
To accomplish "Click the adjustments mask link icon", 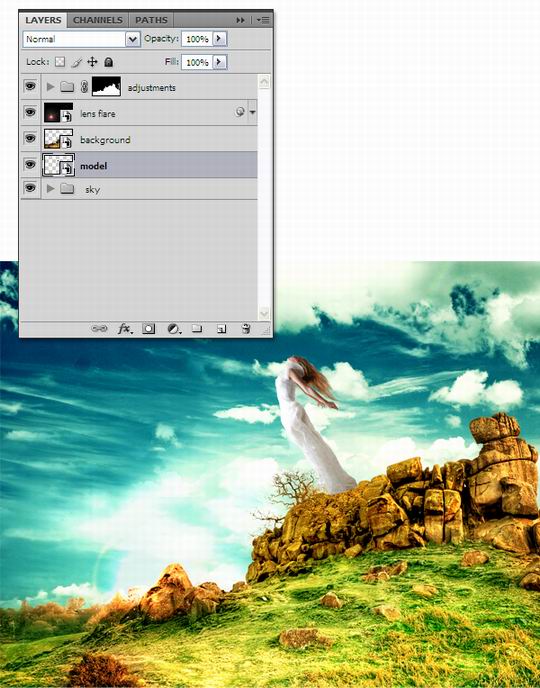I will (84, 87).
